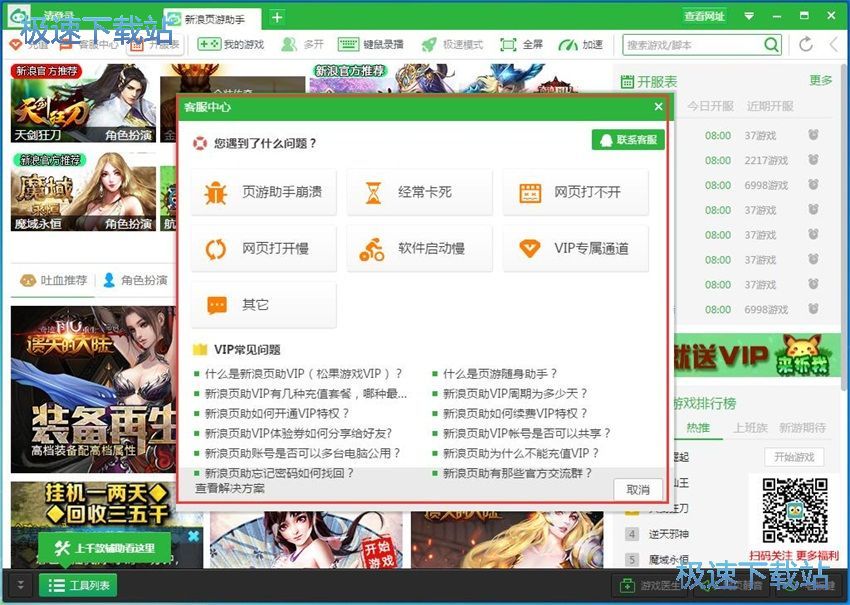850x605 pixels.
Task: Click 开始游戏 button in ranking
Action: (794, 457)
